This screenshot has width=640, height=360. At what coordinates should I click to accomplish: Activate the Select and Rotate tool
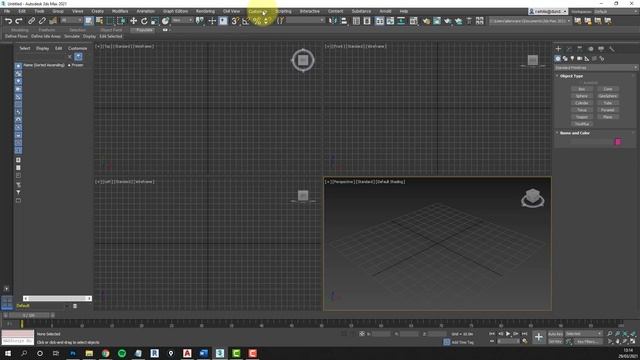[x=144, y=21]
